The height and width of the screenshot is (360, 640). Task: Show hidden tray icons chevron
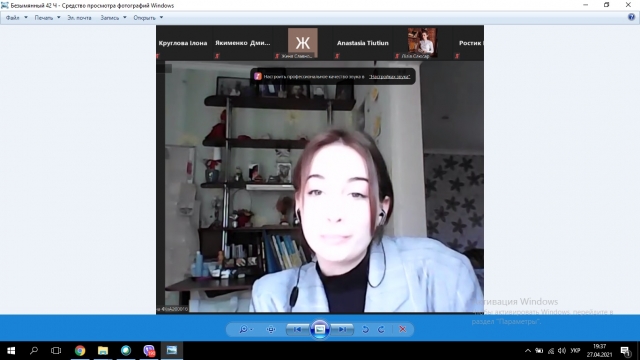(x=528, y=351)
